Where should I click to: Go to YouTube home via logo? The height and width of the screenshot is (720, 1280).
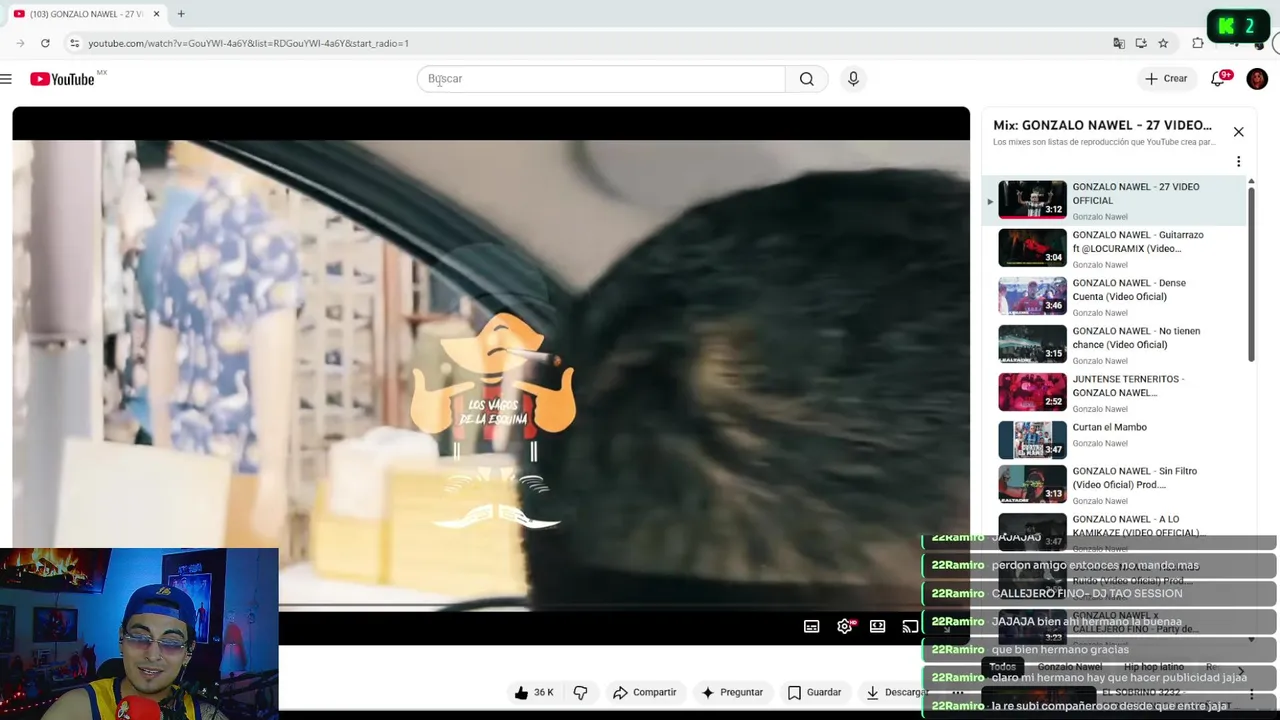[x=62, y=79]
